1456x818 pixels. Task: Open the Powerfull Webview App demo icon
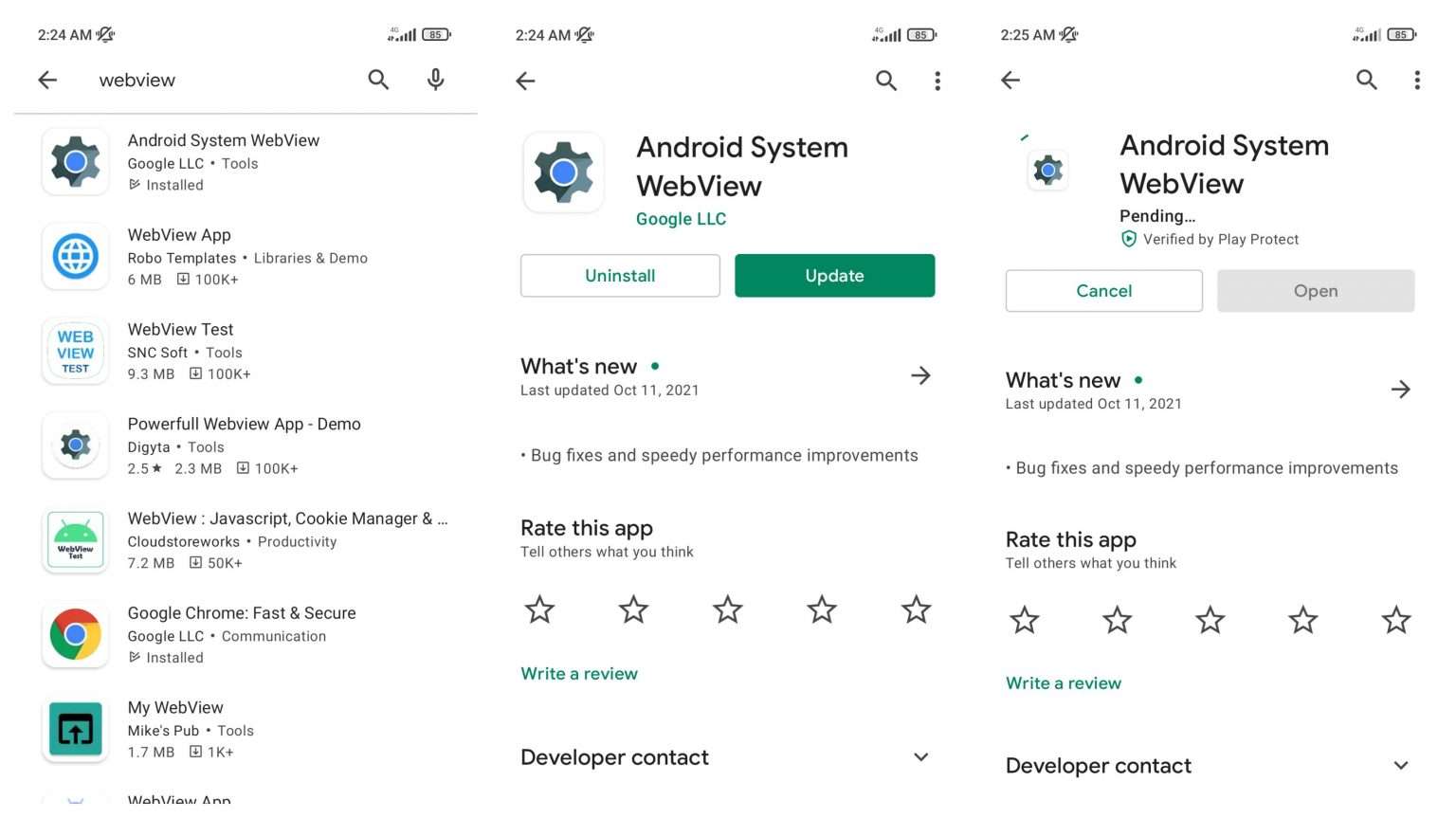[x=75, y=445]
